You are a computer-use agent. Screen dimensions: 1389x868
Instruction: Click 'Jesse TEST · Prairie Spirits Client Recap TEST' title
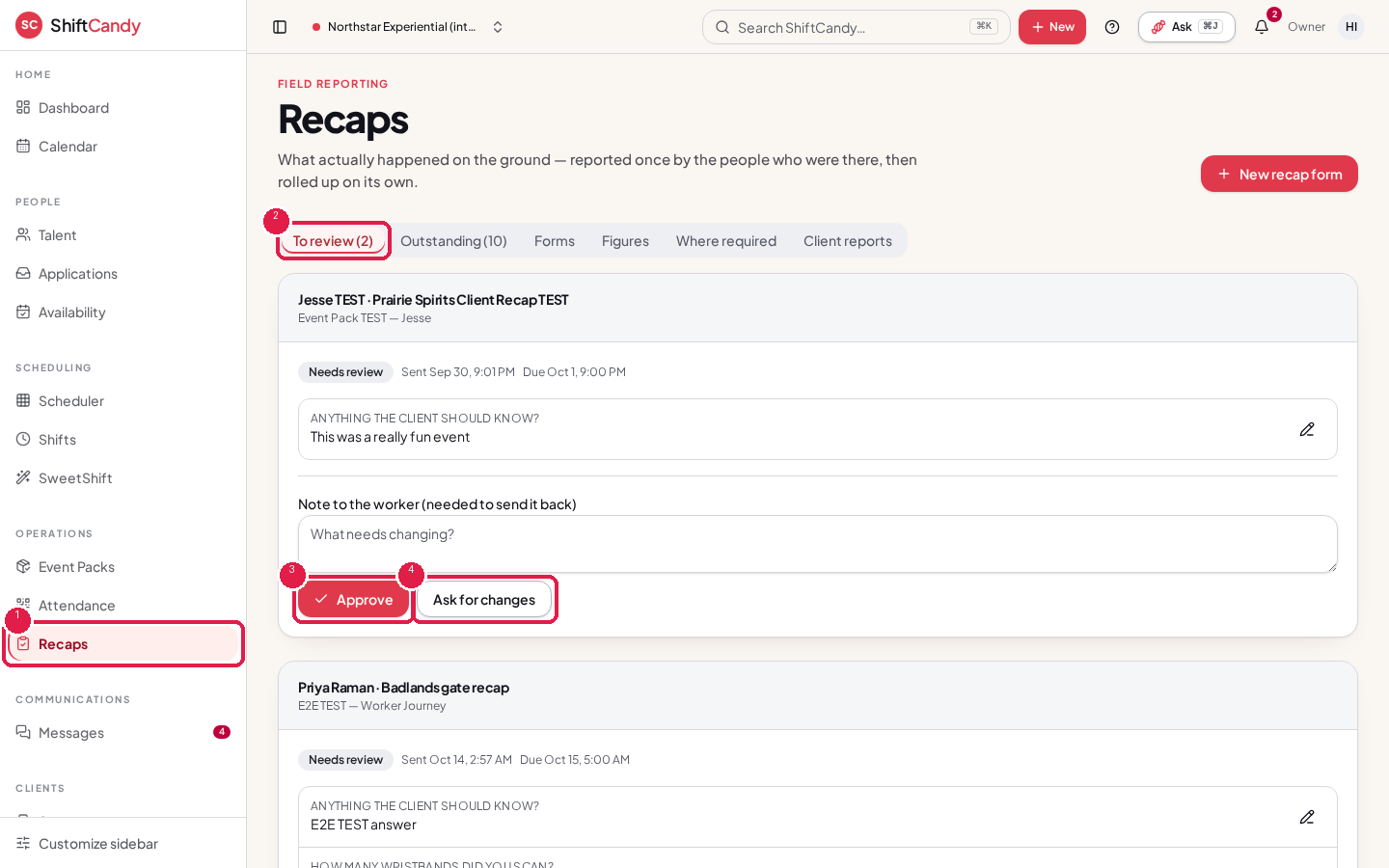pos(433,300)
